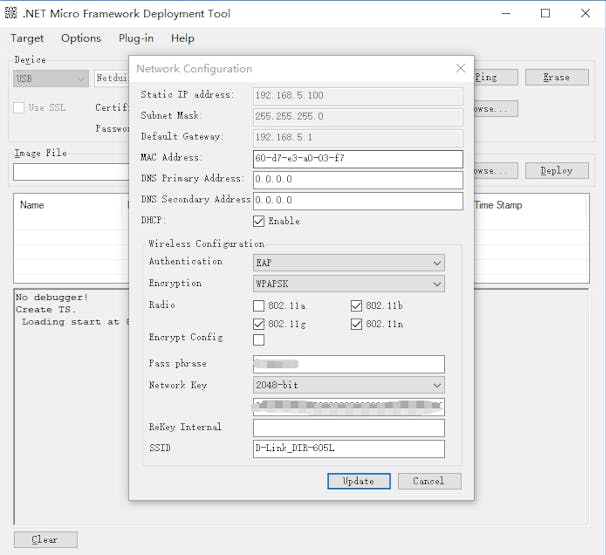Toggle the Use SSL checkbox
Screen dimensions: 606x555
point(19,107)
